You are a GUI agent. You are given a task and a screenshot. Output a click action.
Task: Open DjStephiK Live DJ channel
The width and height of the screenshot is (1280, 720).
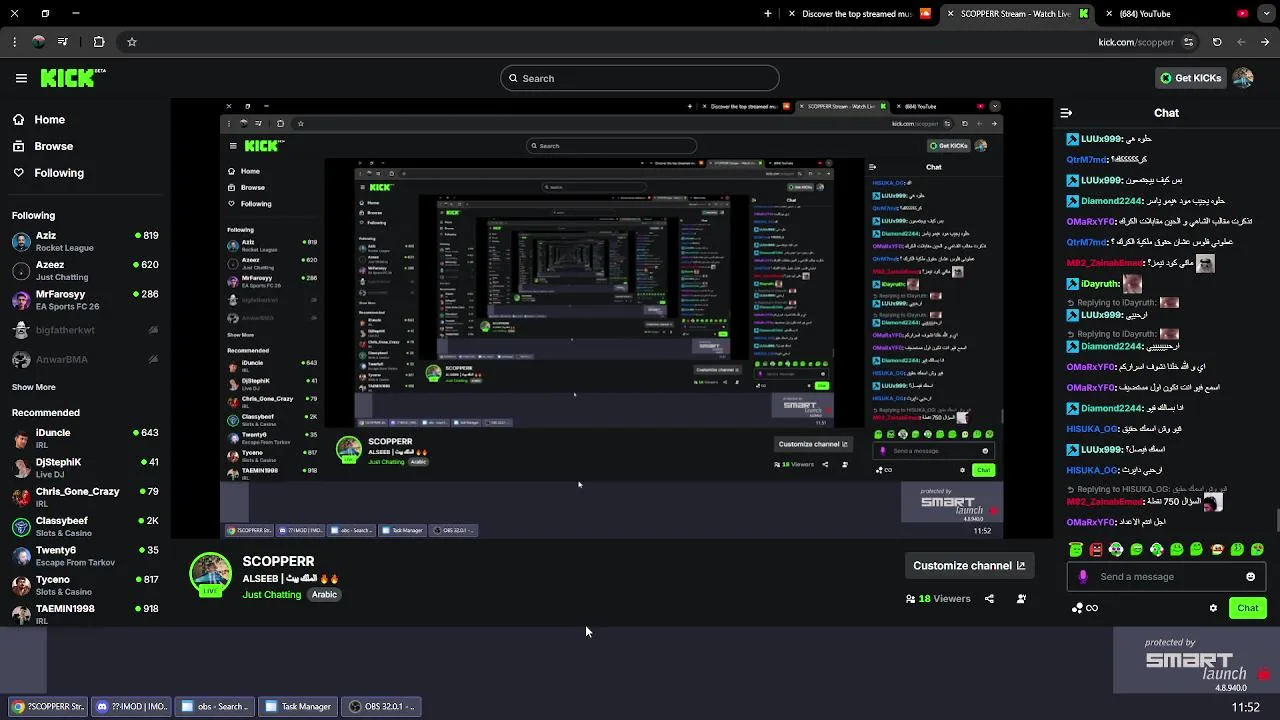coord(85,468)
